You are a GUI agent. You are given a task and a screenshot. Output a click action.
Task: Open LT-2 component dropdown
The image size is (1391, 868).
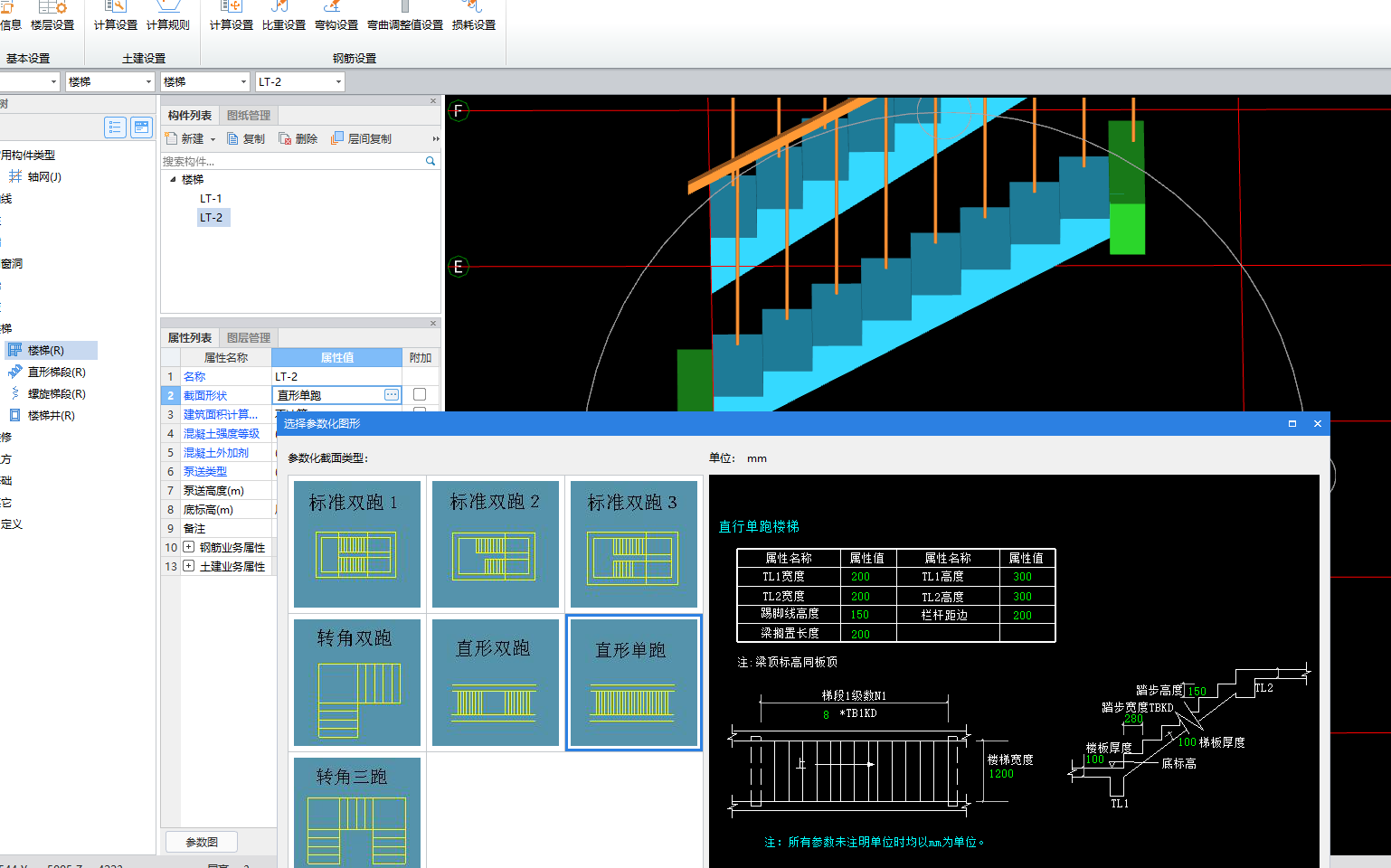pyautogui.click(x=339, y=81)
